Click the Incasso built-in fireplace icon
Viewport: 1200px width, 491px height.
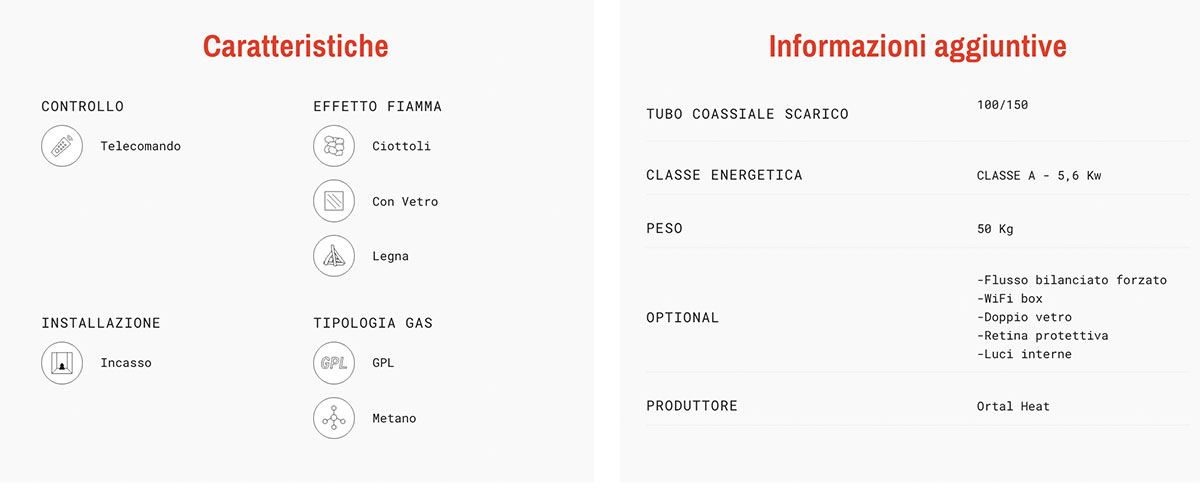coord(62,363)
